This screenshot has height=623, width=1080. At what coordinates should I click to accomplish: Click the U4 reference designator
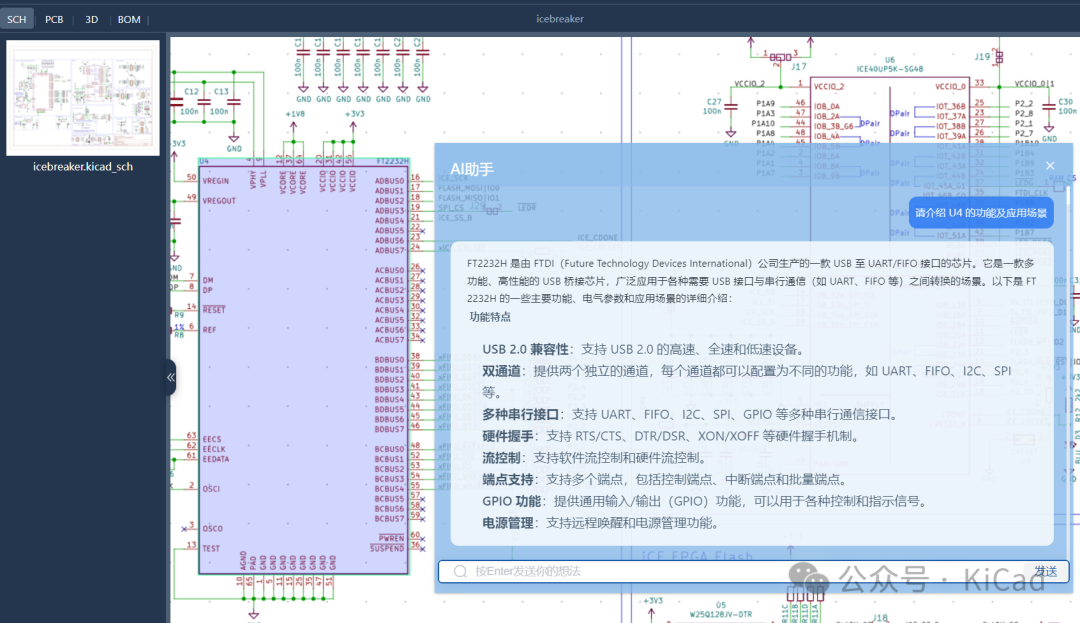tap(204, 161)
